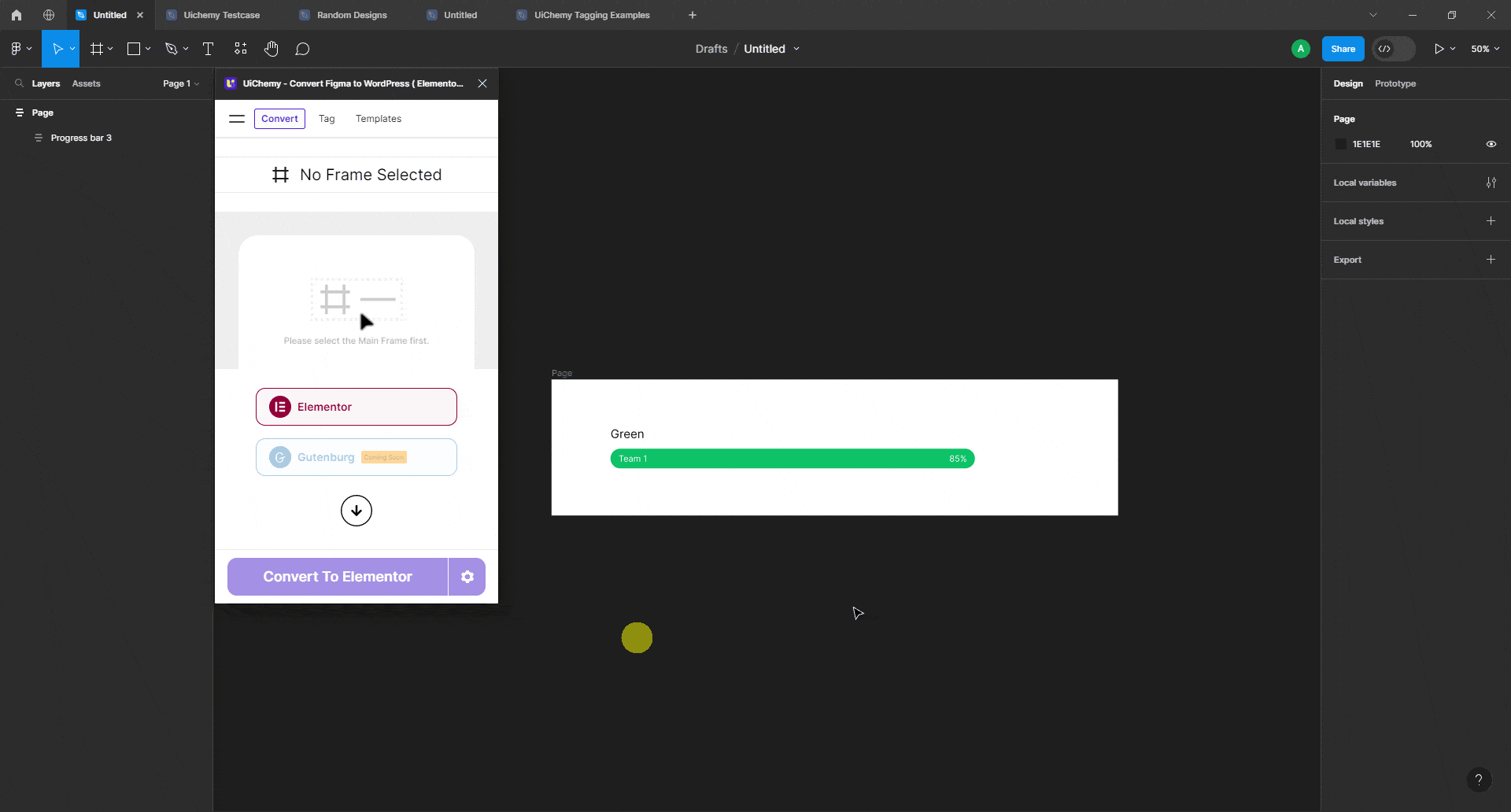The width and height of the screenshot is (1511, 812).
Task: Select the Frame tool
Action: [x=96, y=48]
